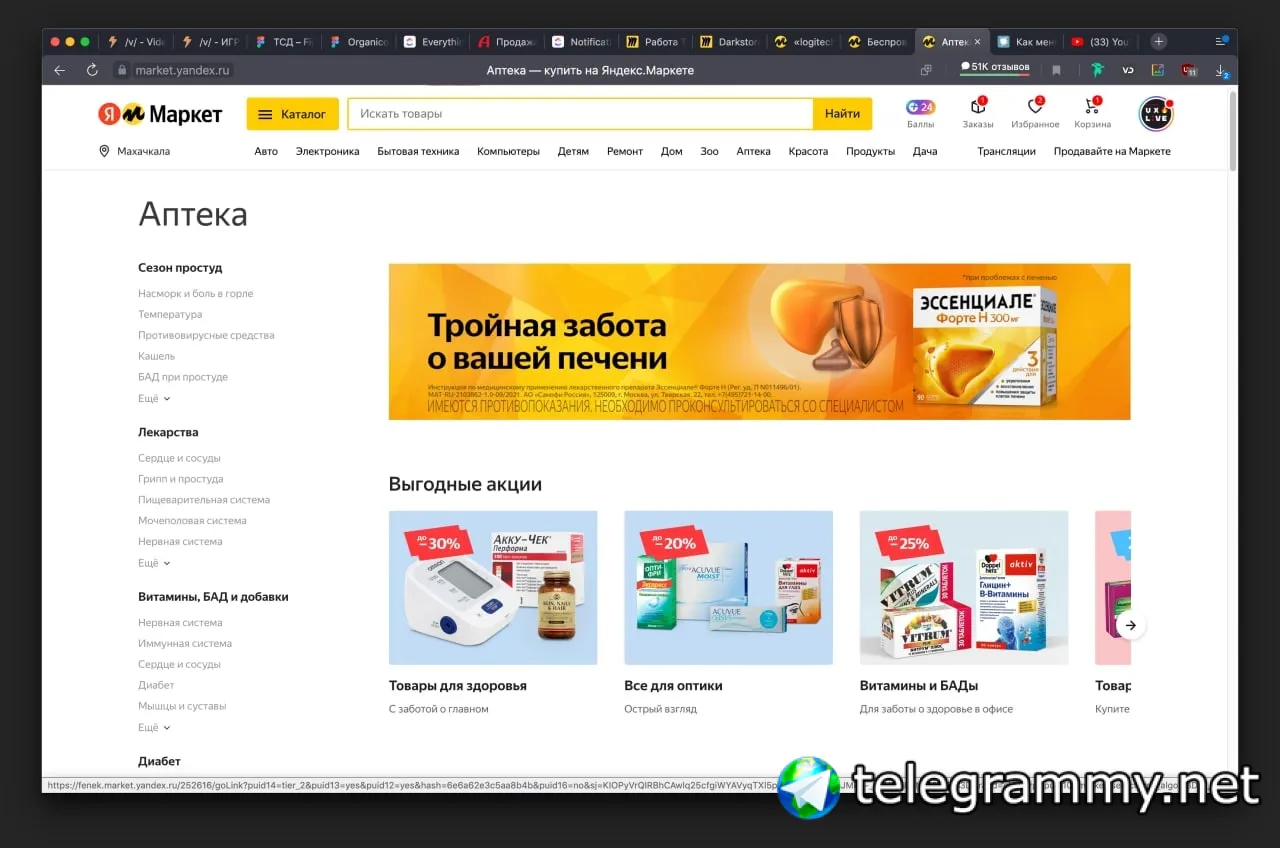
Task: Open the Витамины и БАДы promo image
Action: 964,588
